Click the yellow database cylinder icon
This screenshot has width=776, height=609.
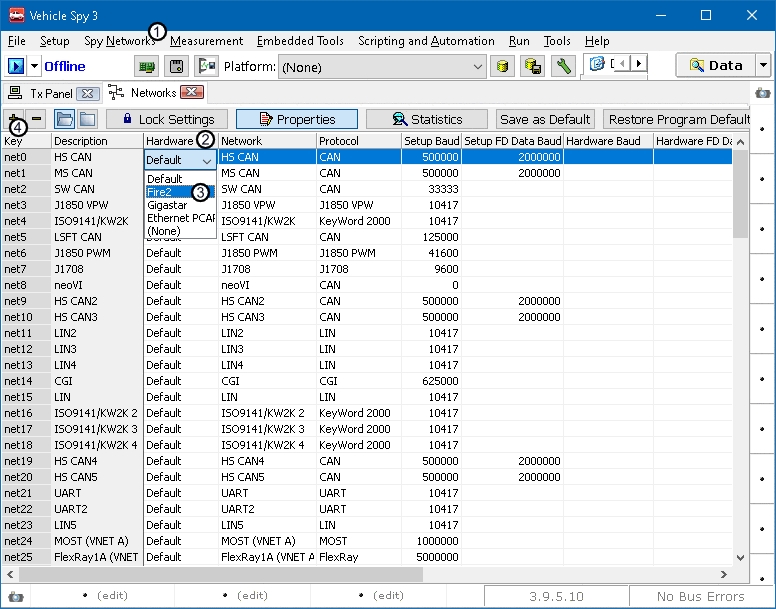(504, 66)
